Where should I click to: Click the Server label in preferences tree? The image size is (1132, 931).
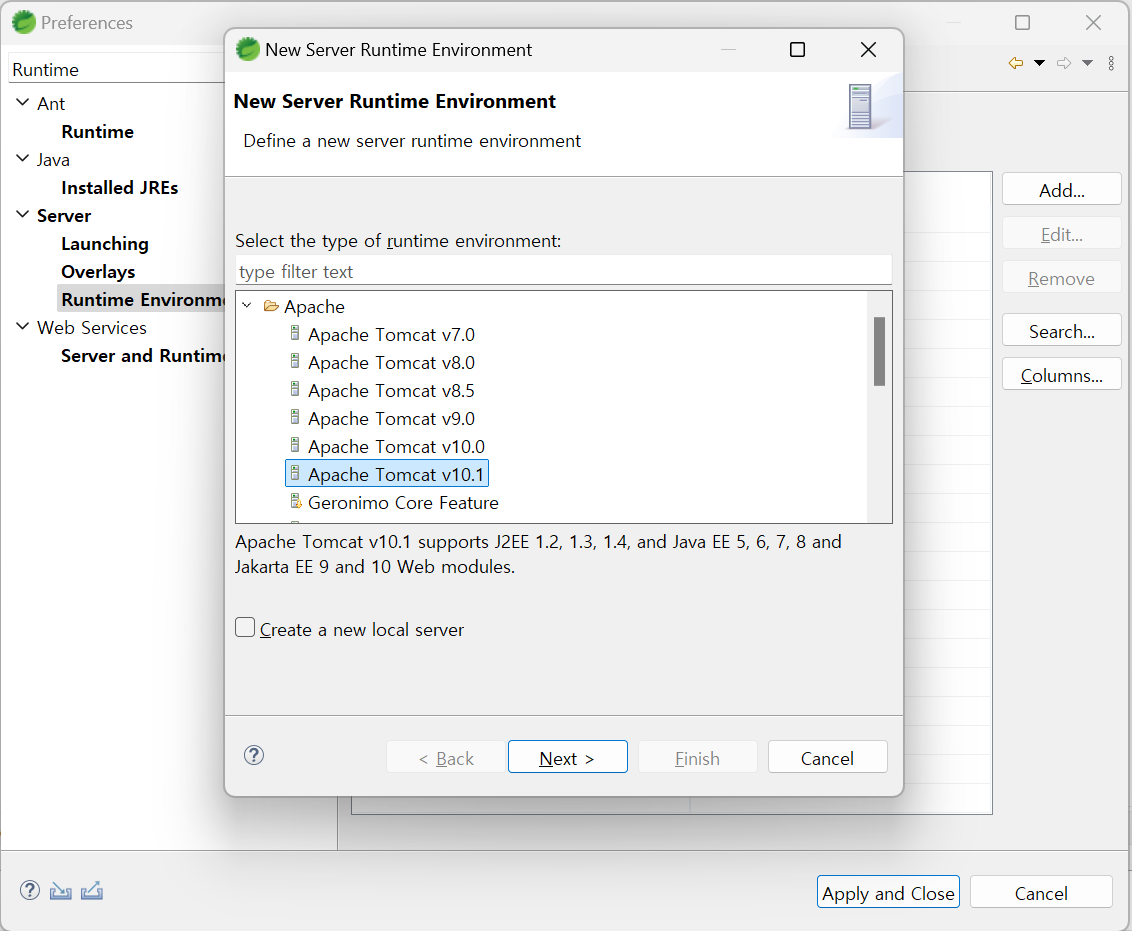64,216
